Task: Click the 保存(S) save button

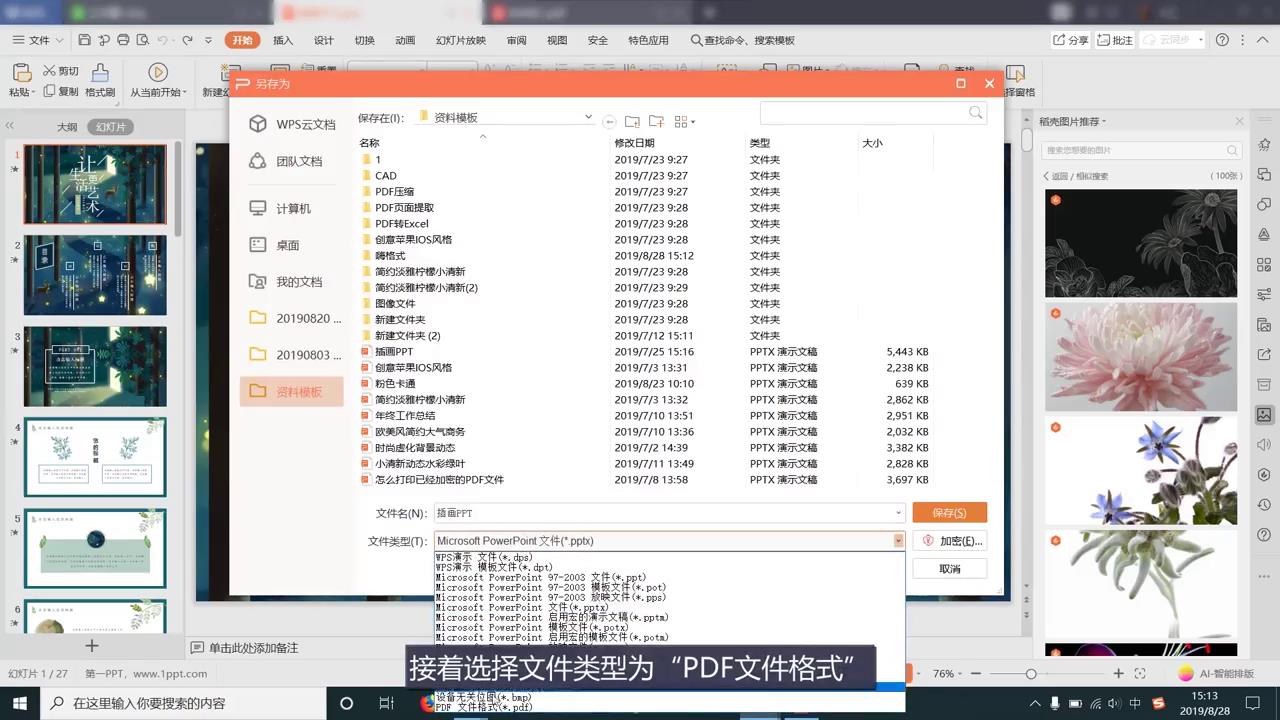Action: [x=949, y=512]
